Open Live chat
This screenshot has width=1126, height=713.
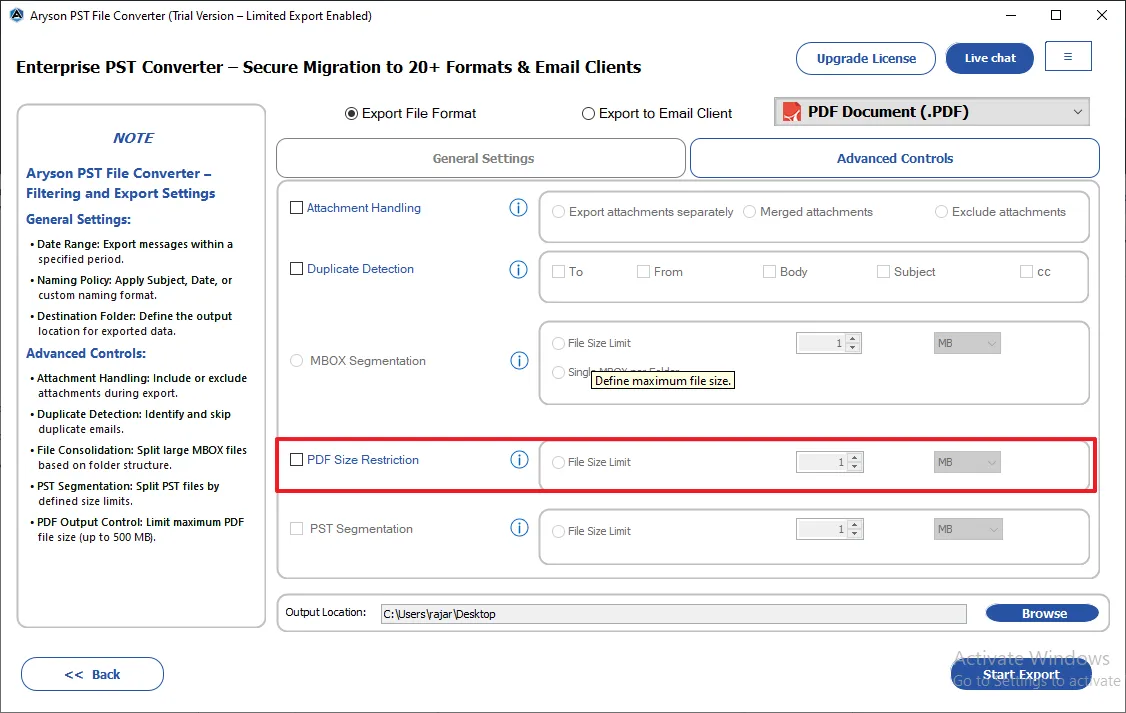[x=990, y=58]
